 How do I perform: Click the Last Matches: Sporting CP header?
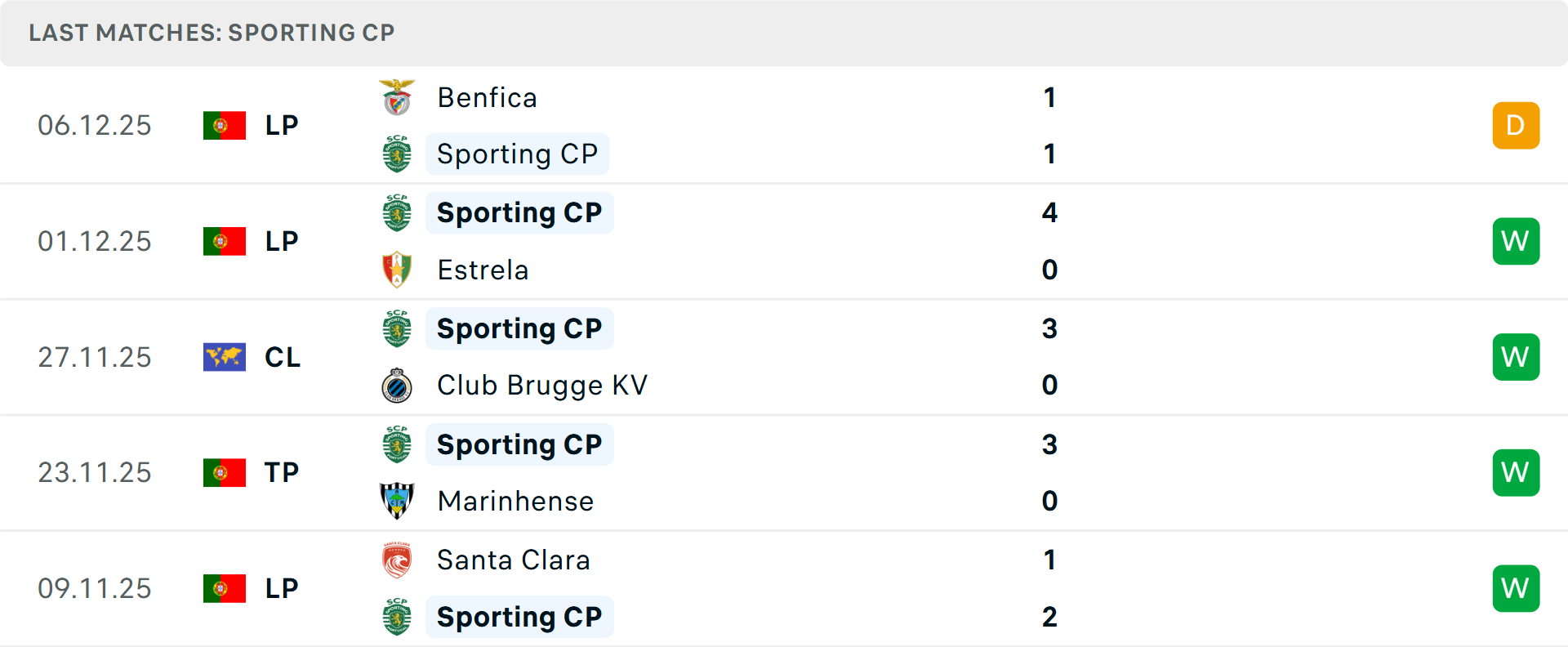coord(212,33)
